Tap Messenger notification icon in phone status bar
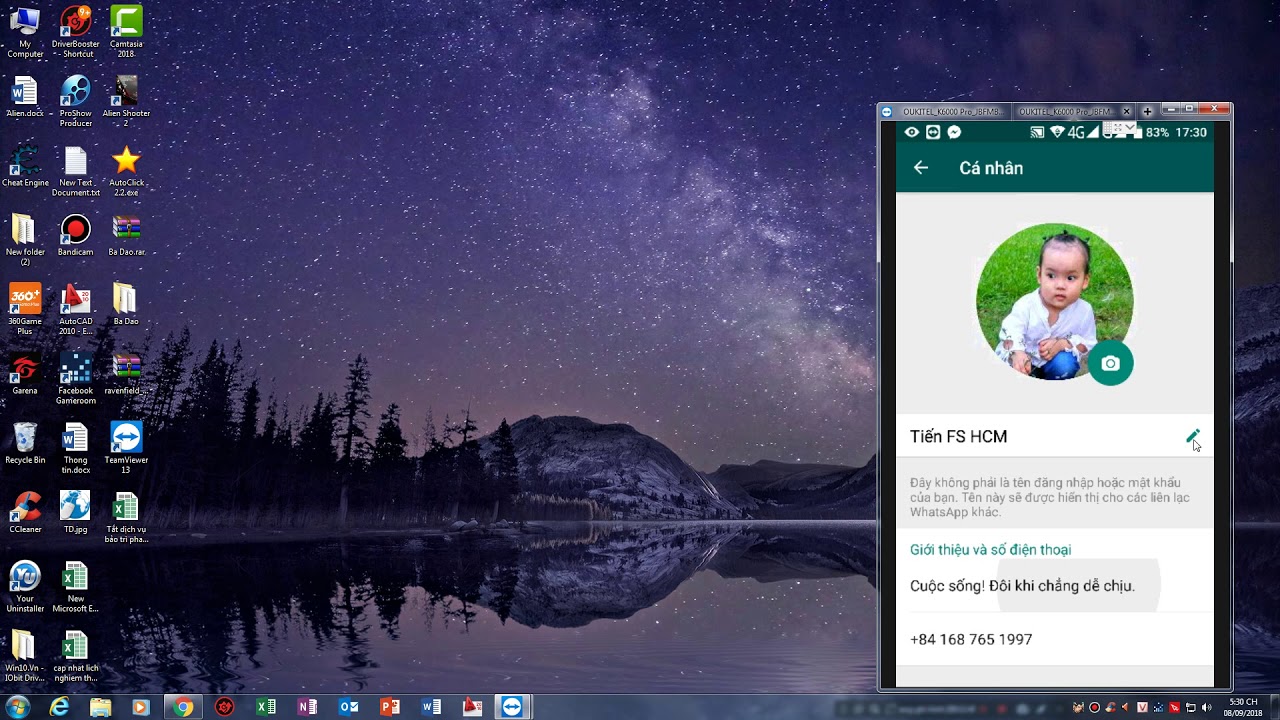This screenshot has width=1280, height=720. click(955, 132)
